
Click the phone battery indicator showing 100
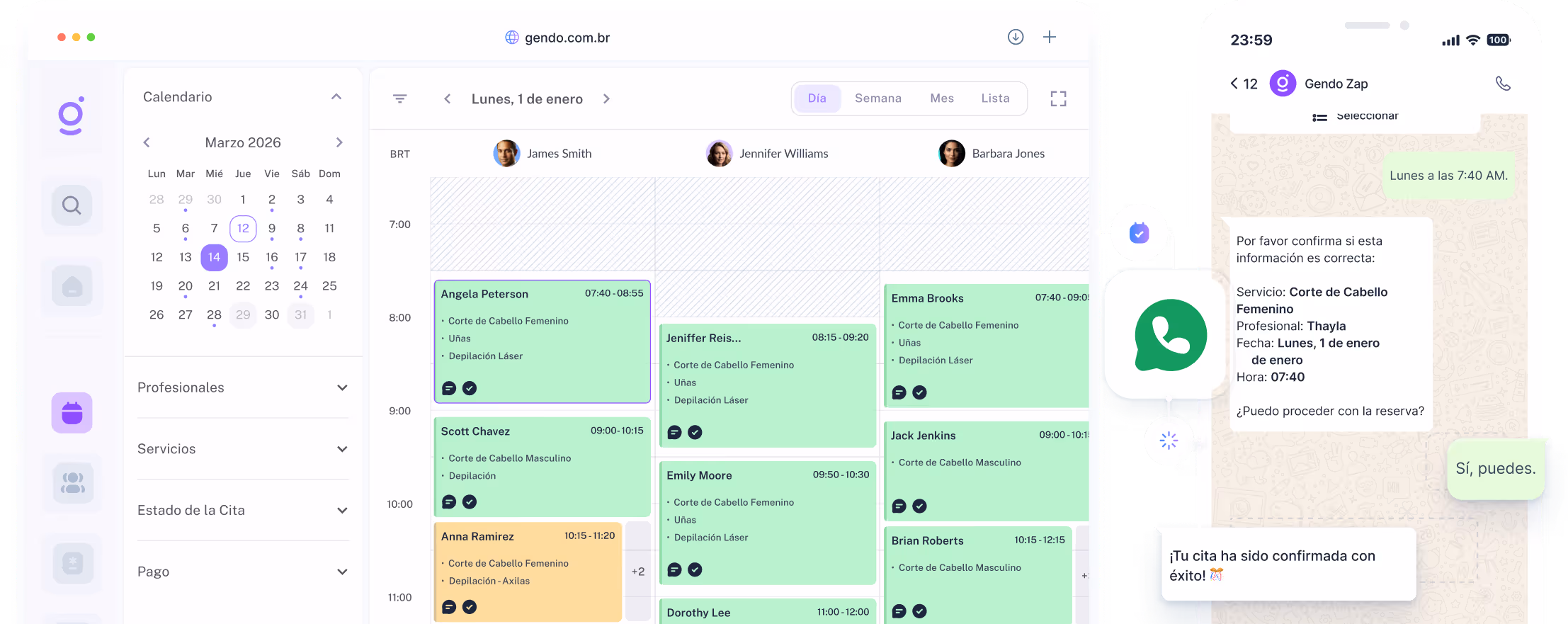pyautogui.click(x=1499, y=40)
